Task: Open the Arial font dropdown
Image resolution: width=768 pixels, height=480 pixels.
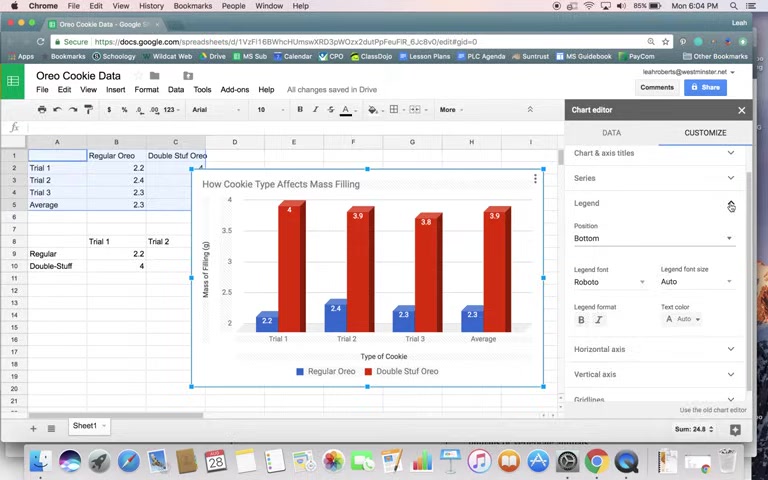Action: coord(216,110)
